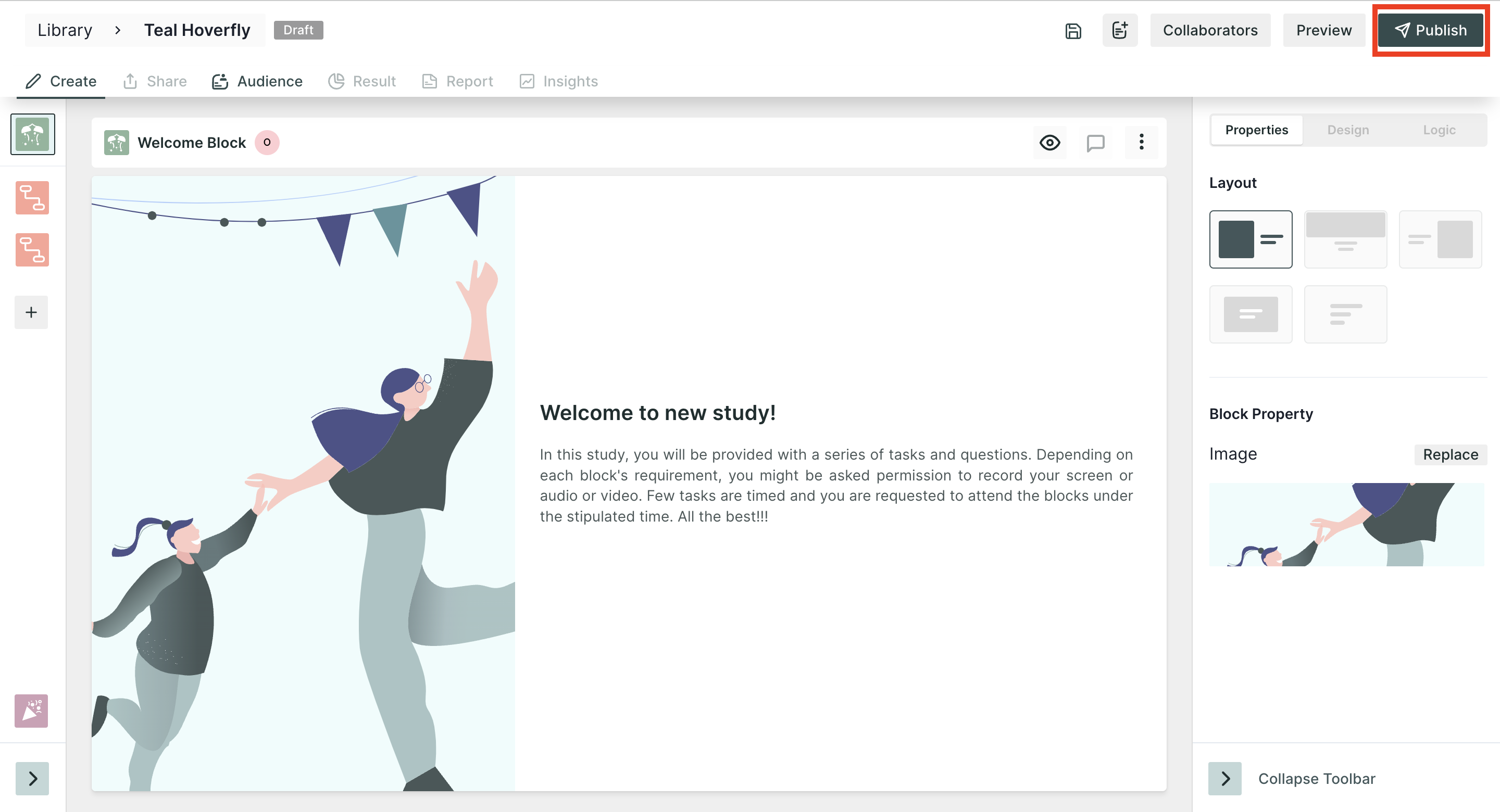Screen dimensions: 1500x812
Task: Click the Block Property heading
Action: click(1260, 414)
